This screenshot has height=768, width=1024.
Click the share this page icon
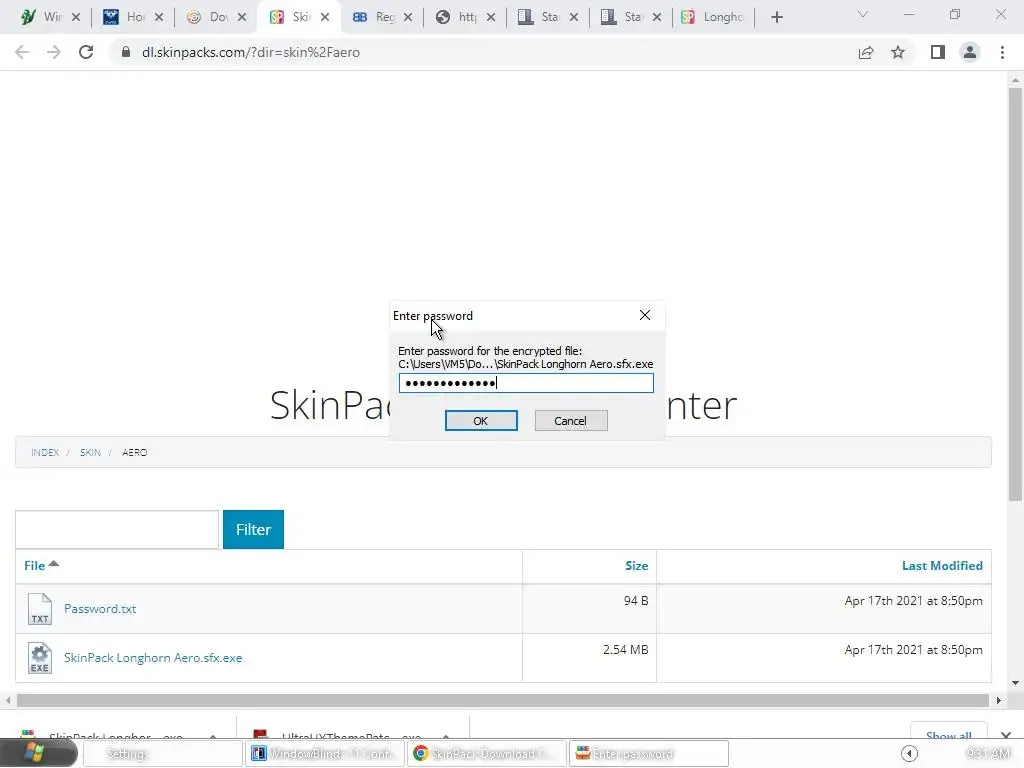click(866, 52)
